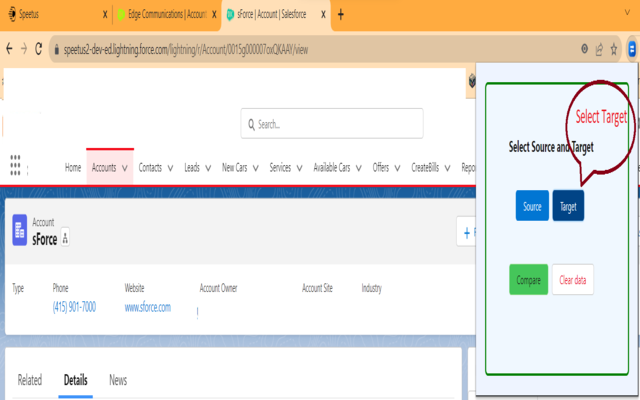Expand the Accounts nav dropdown arrow
Viewport: 640px width, 400px height.
(x=125, y=168)
